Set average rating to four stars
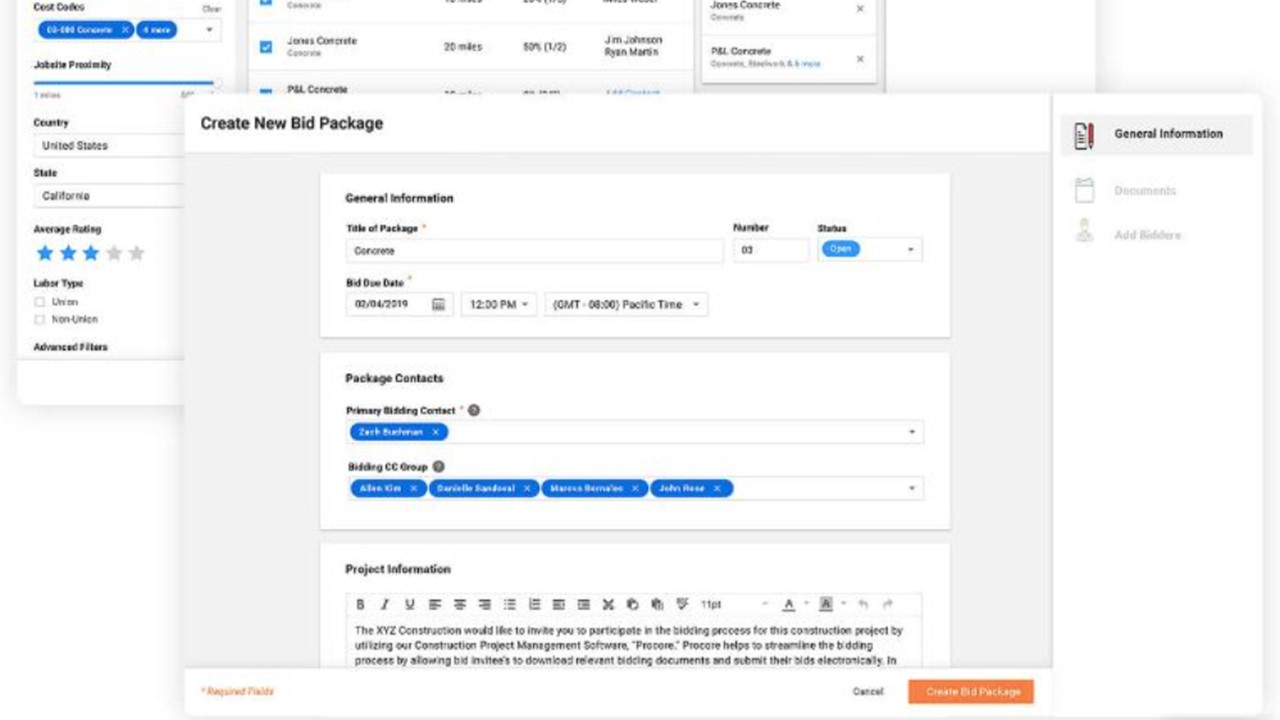This screenshot has width=1280, height=720. coord(114,254)
